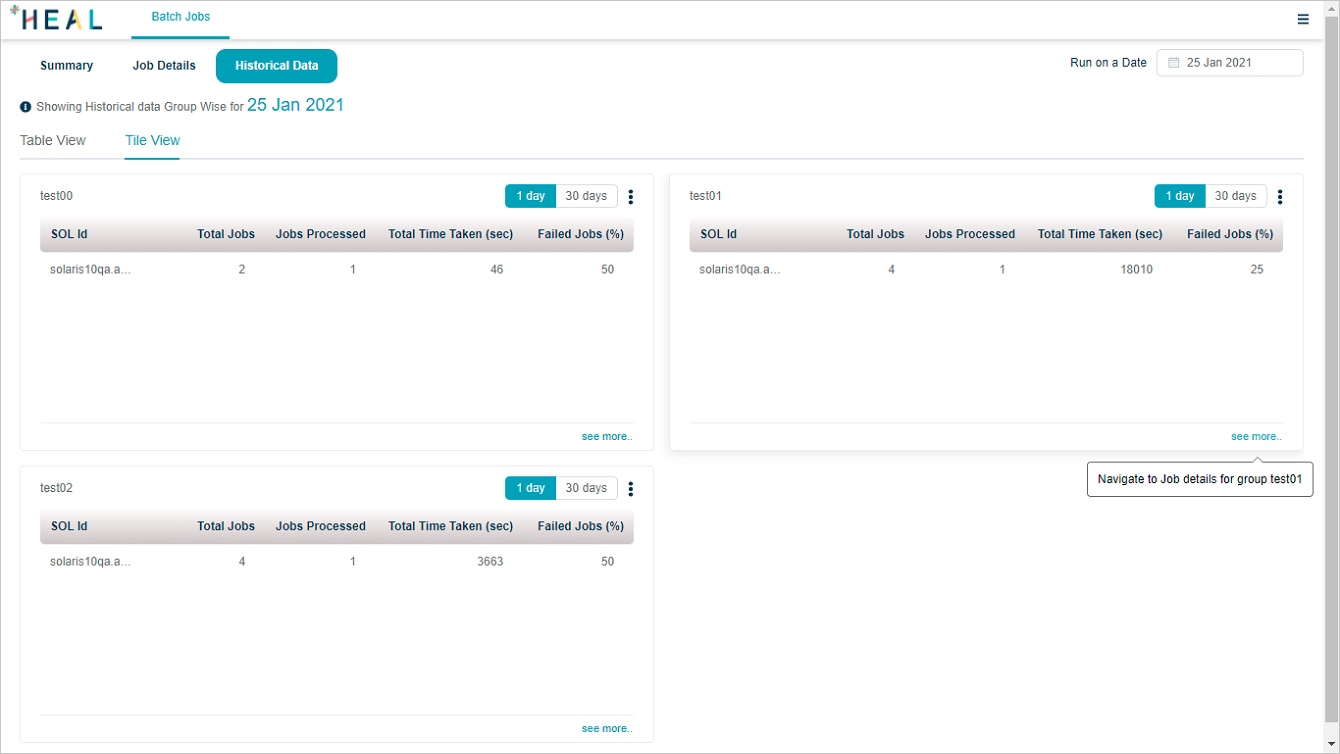
Task: Select Tile View tab
Action: 152,141
